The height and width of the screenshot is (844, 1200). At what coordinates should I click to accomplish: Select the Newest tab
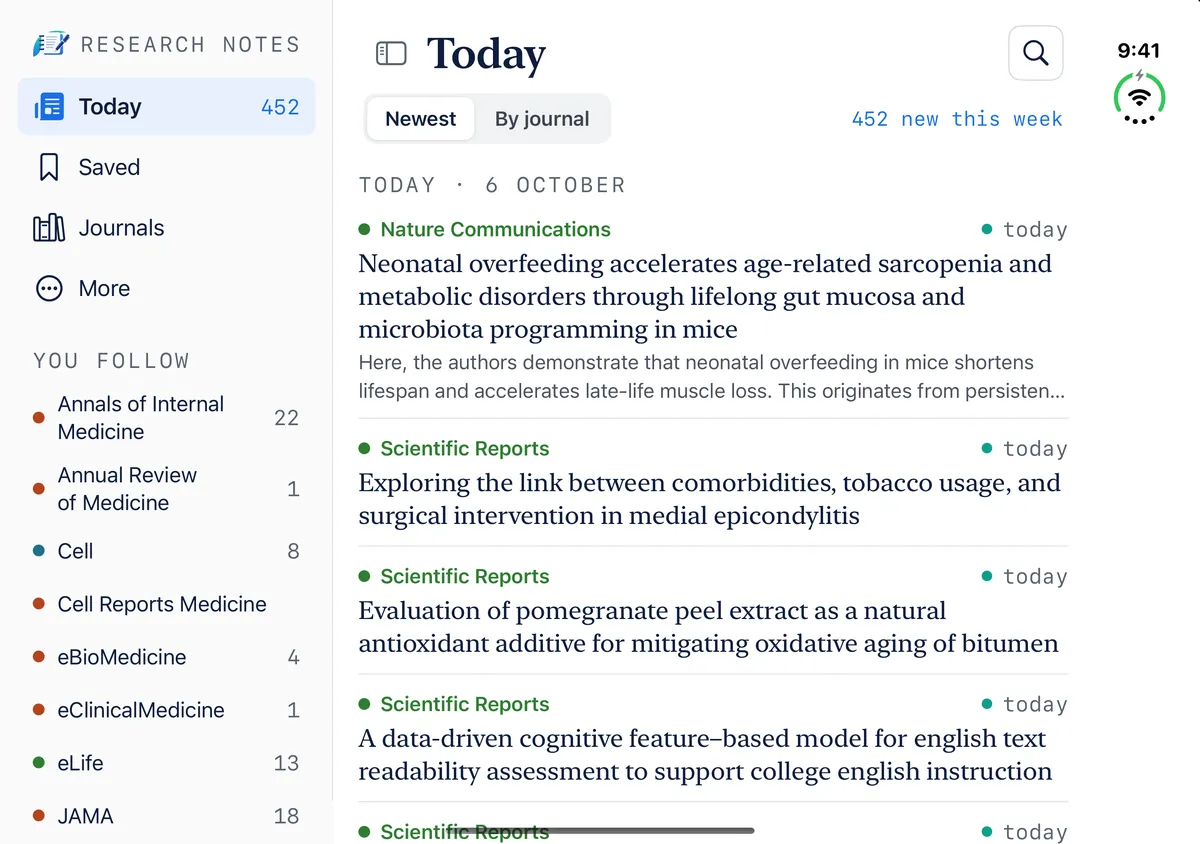point(420,119)
